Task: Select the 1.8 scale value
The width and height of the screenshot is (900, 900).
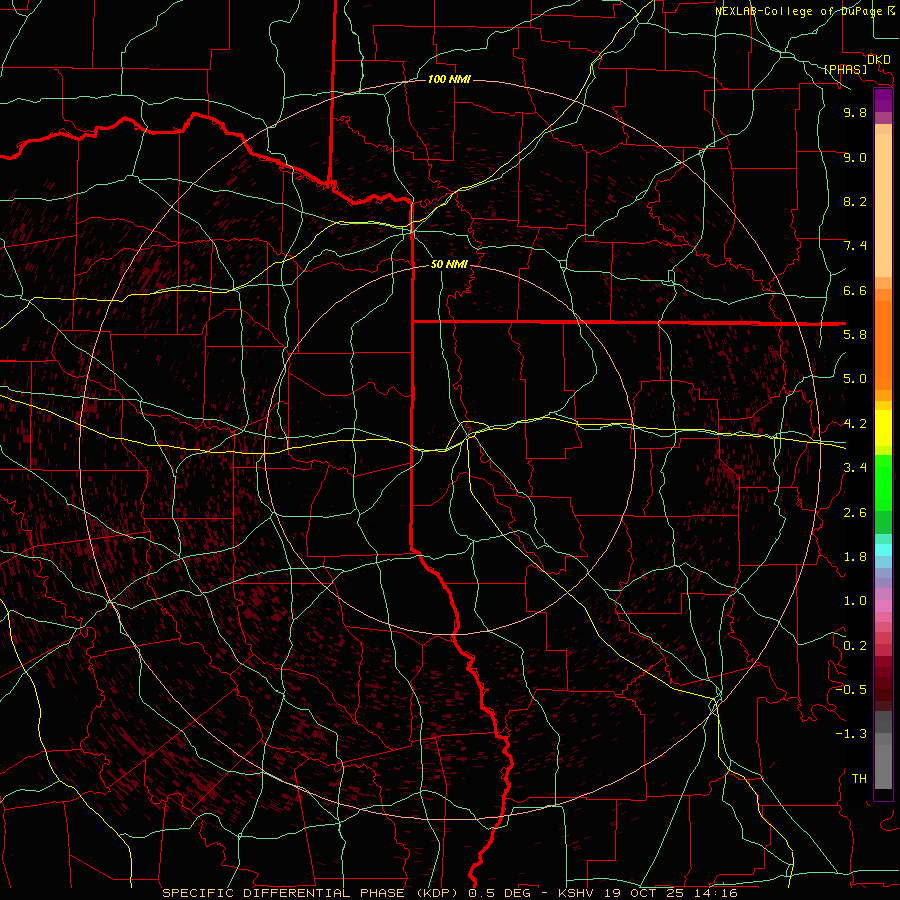Action: click(855, 557)
